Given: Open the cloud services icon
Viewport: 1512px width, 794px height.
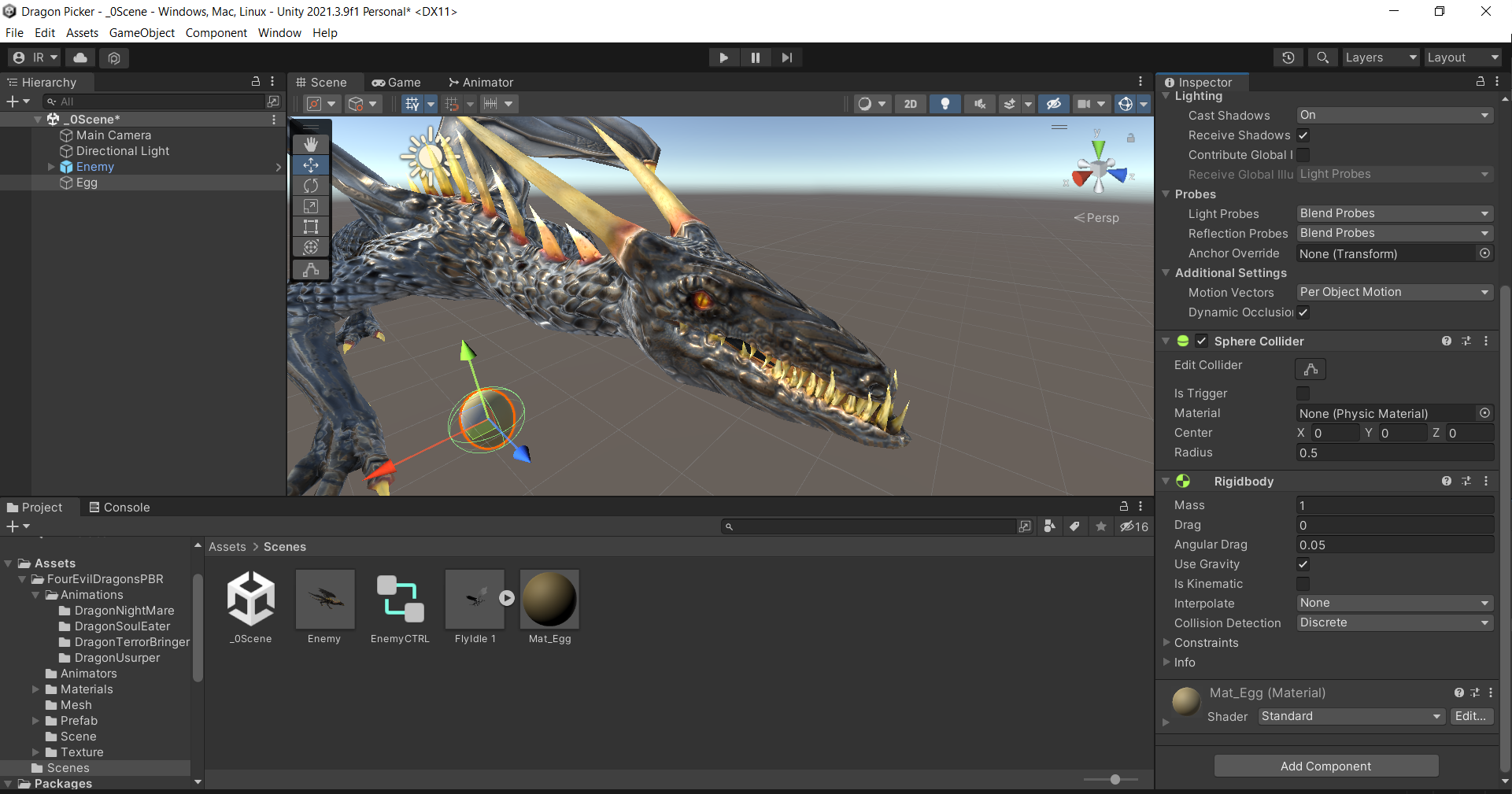Looking at the screenshot, I should point(80,57).
